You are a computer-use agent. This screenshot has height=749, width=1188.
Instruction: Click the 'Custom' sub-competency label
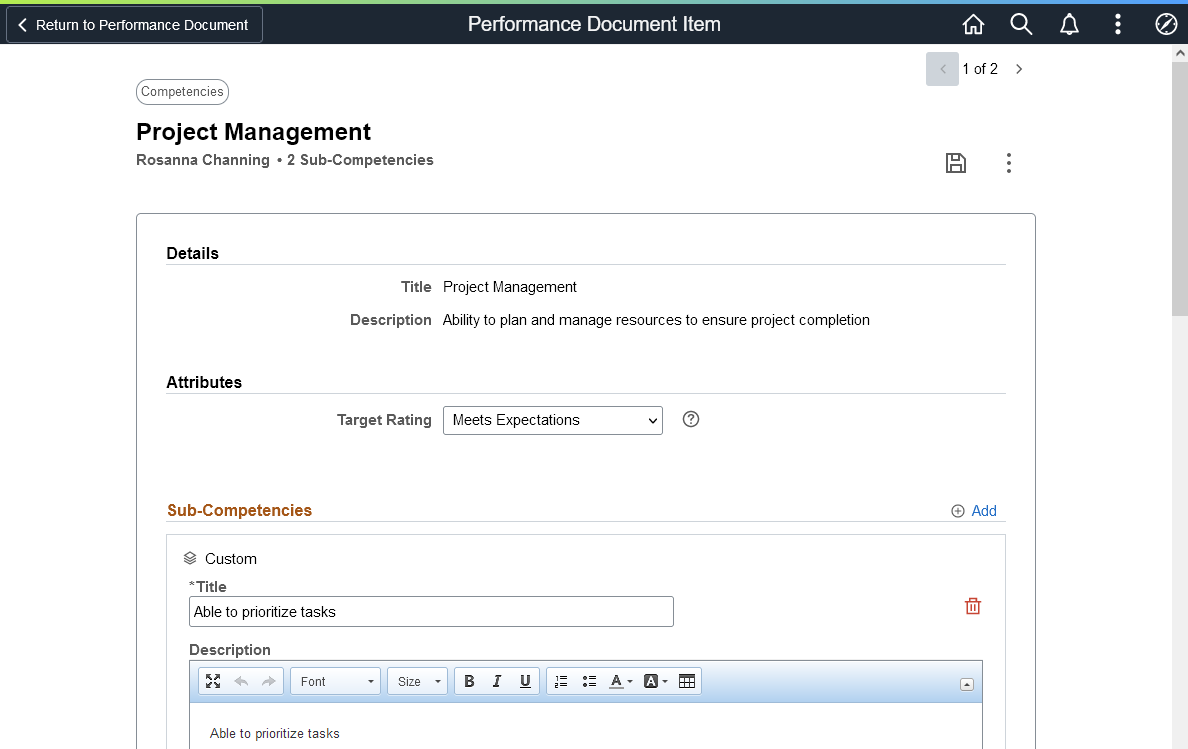coord(231,559)
